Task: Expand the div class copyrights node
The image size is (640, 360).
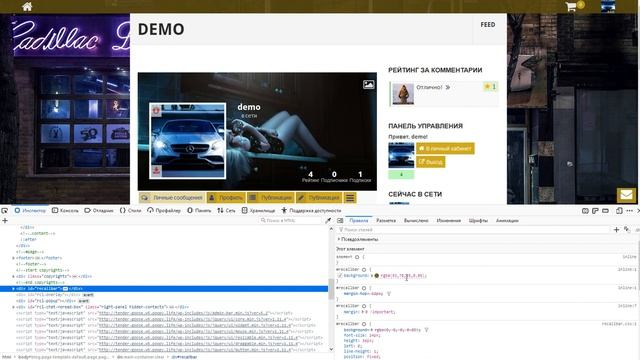Action: pyautogui.click(x=13, y=276)
